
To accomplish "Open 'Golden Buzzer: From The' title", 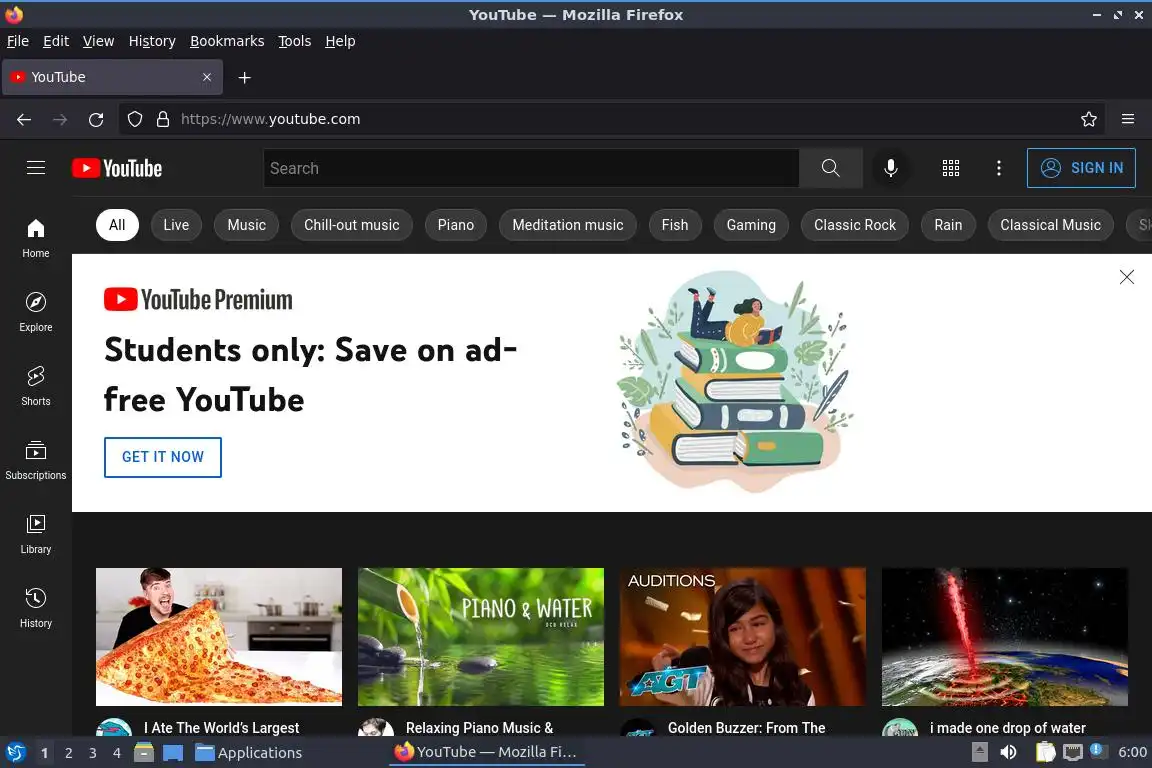I will [746, 728].
